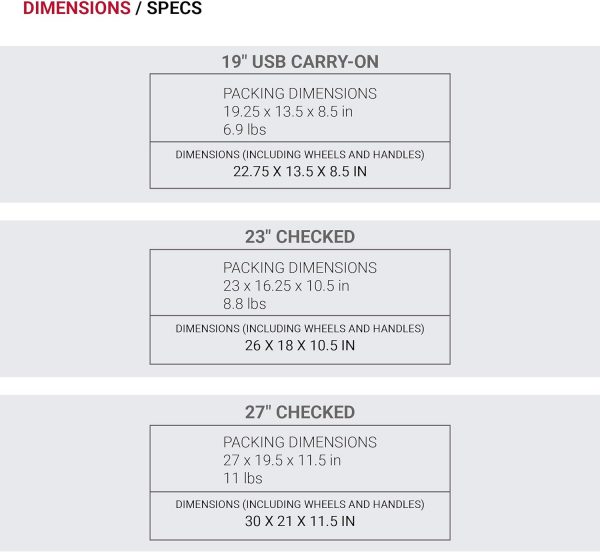The height and width of the screenshot is (552, 600).
Task: Click PACKING DIMENSIONS label under 23" Checked
Action: tap(300, 268)
